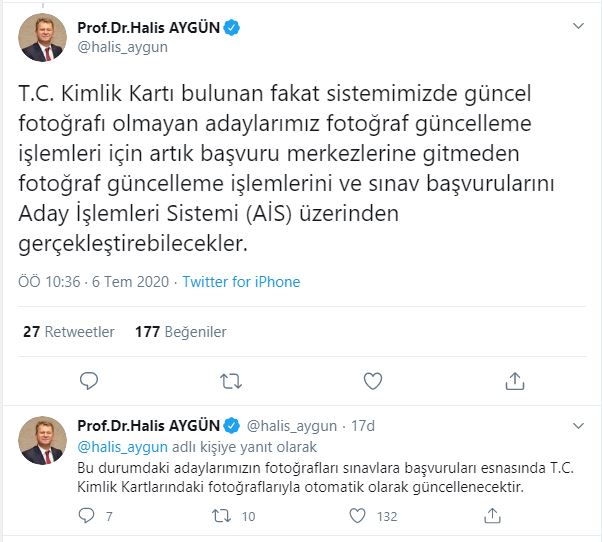This screenshot has width=602, height=542.
Task: Open the reply tweet's profile avatar
Action: click(x=41, y=440)
